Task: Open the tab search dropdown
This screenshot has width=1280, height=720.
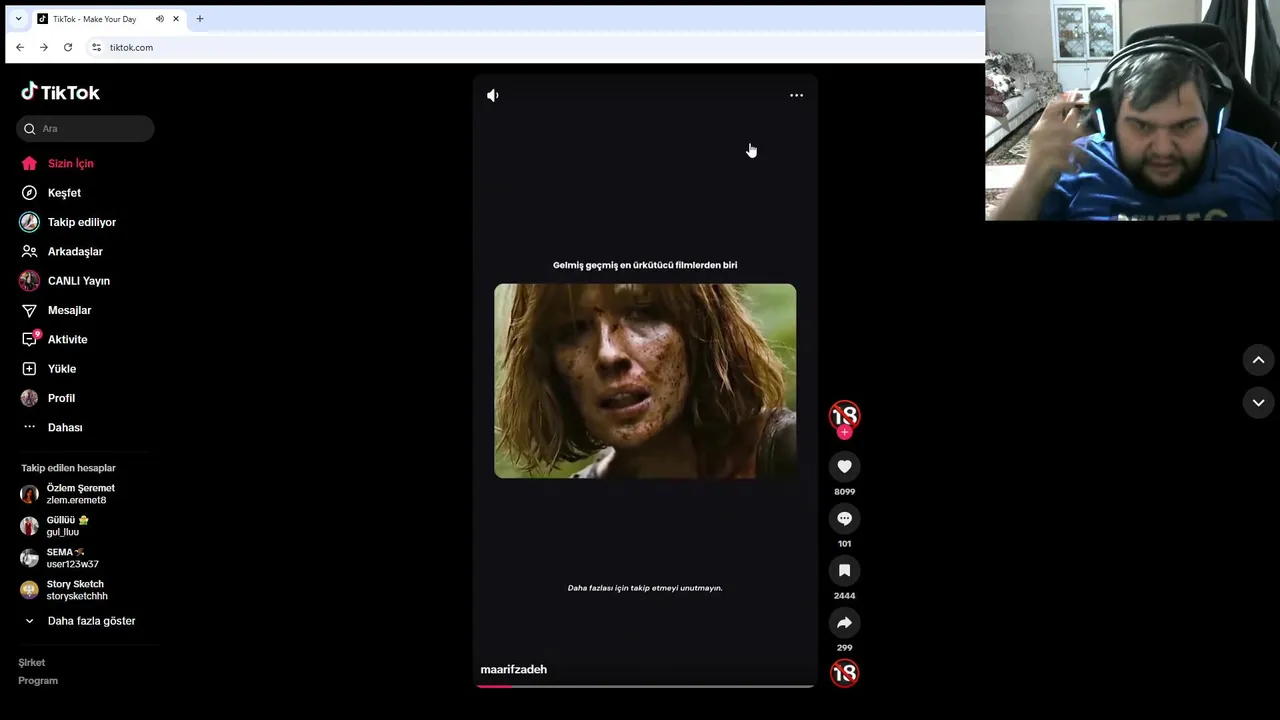Action: click(18, 19)
